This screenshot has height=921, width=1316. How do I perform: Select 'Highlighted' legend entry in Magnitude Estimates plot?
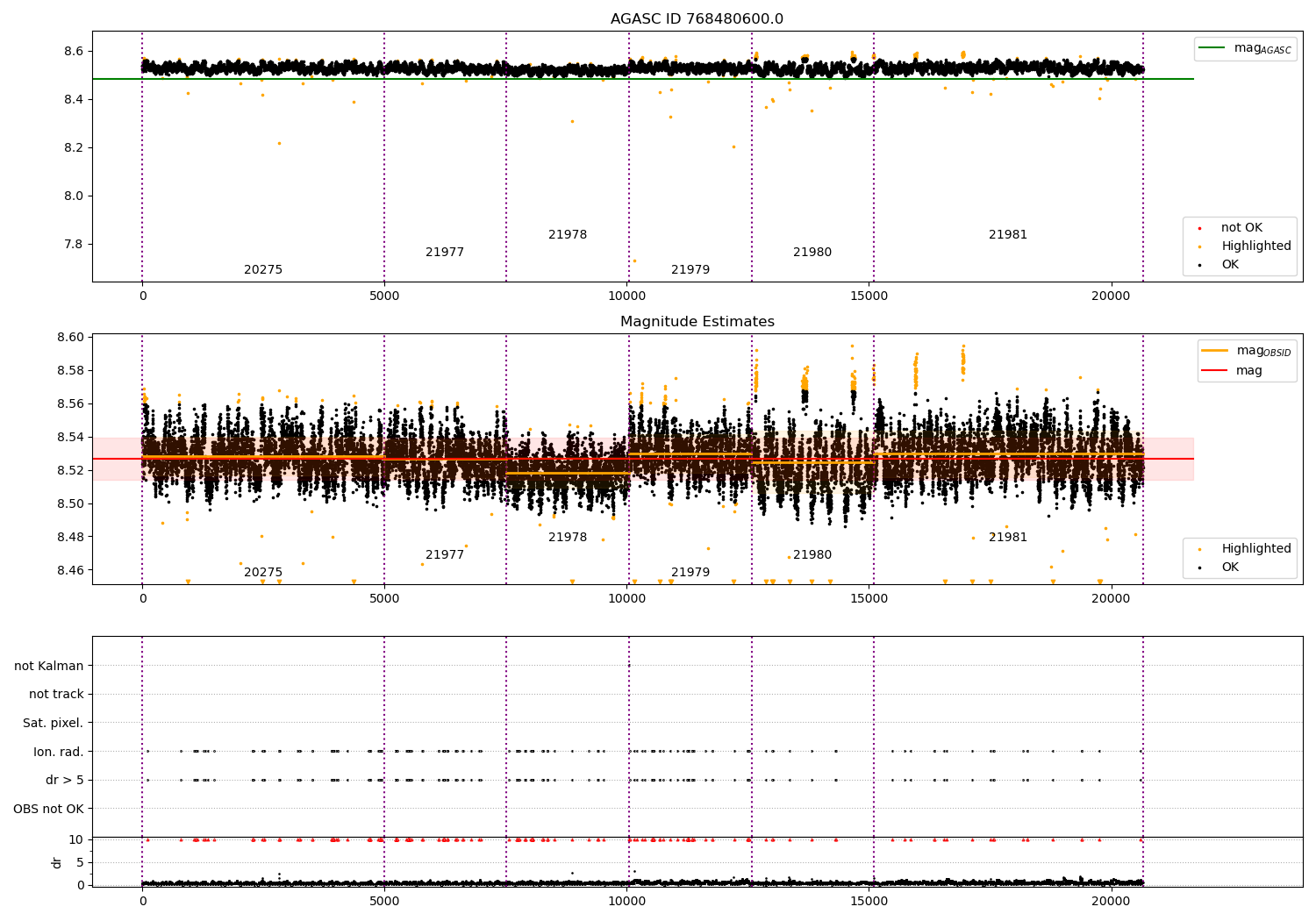tap(1246, 549)
